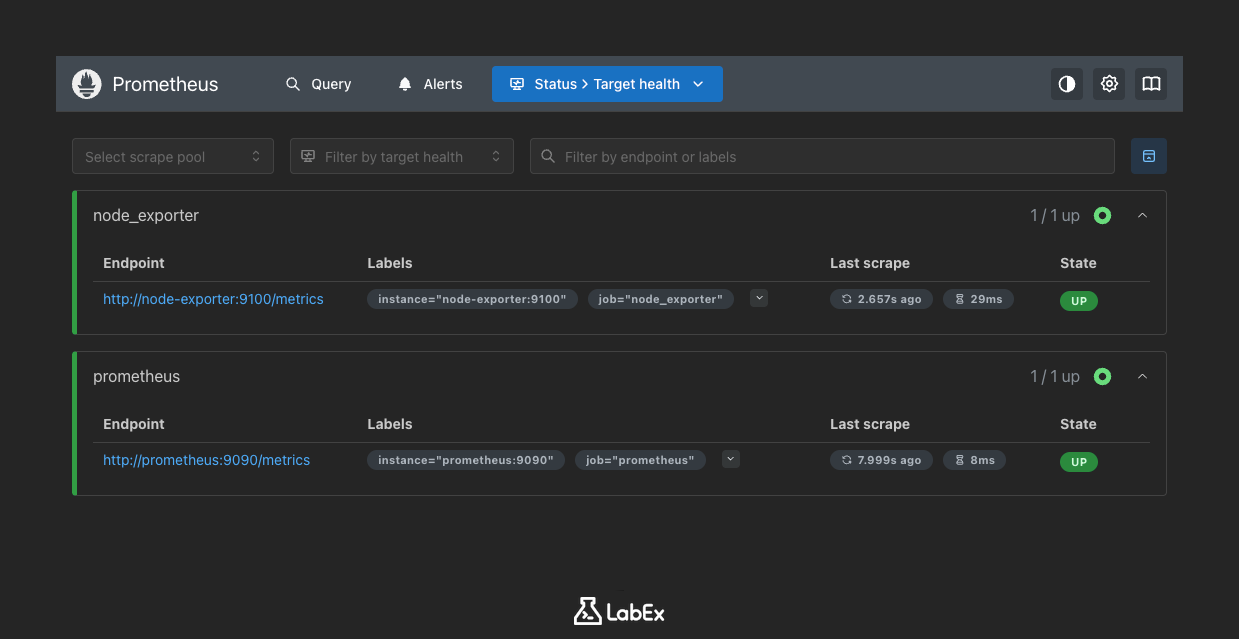Viewport: 1239px width, 639px height.
Task: Click the blue collapse-panels icon beside the search bar
Action: tap(1148, 156)
